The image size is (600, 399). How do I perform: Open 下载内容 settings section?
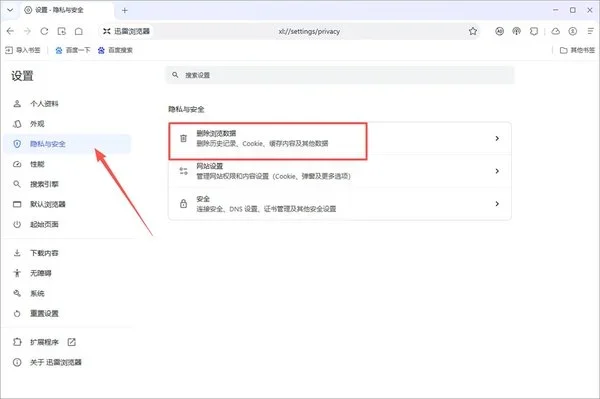[67, 253]
